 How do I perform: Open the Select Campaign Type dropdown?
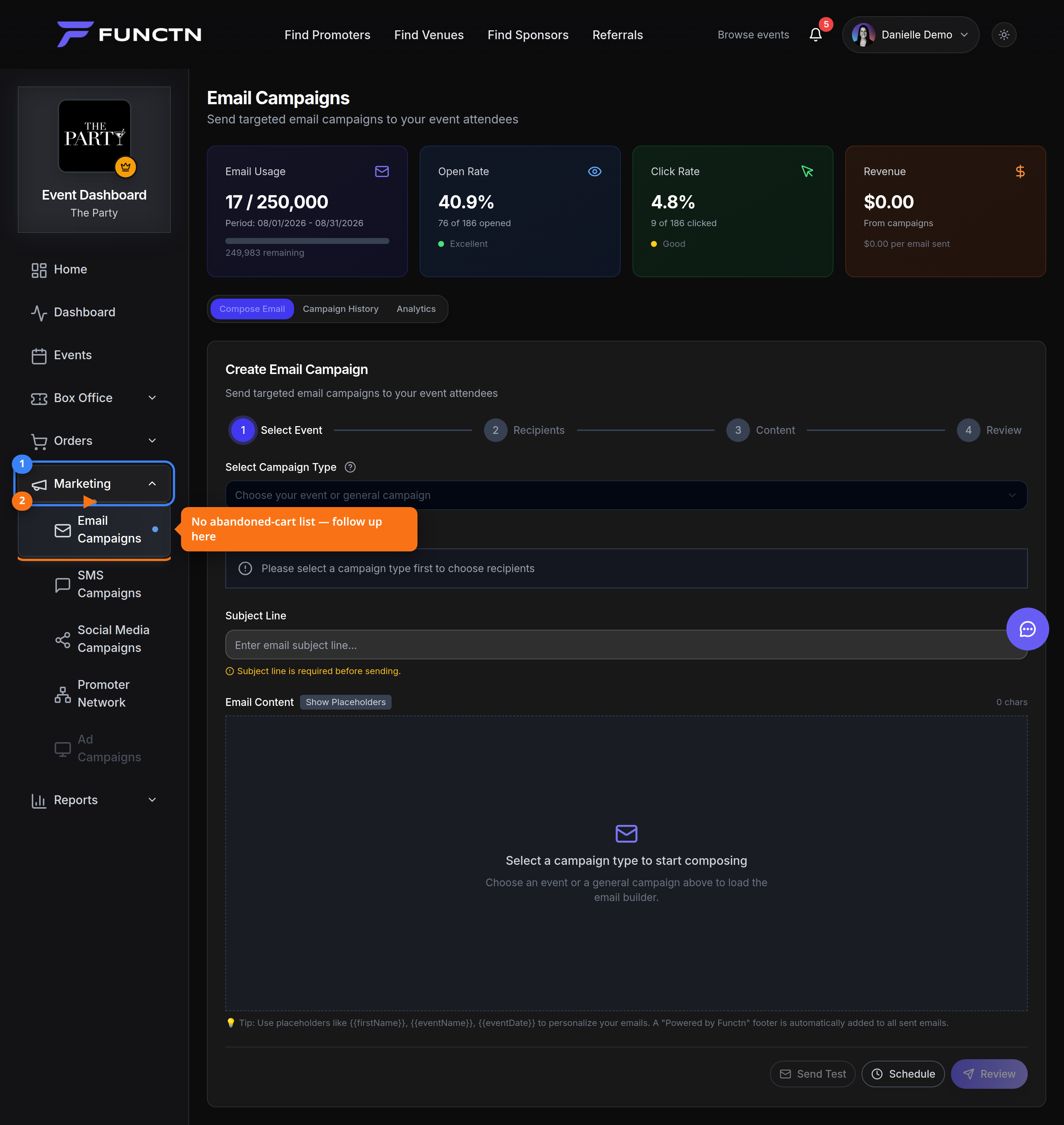click(626, 495)
